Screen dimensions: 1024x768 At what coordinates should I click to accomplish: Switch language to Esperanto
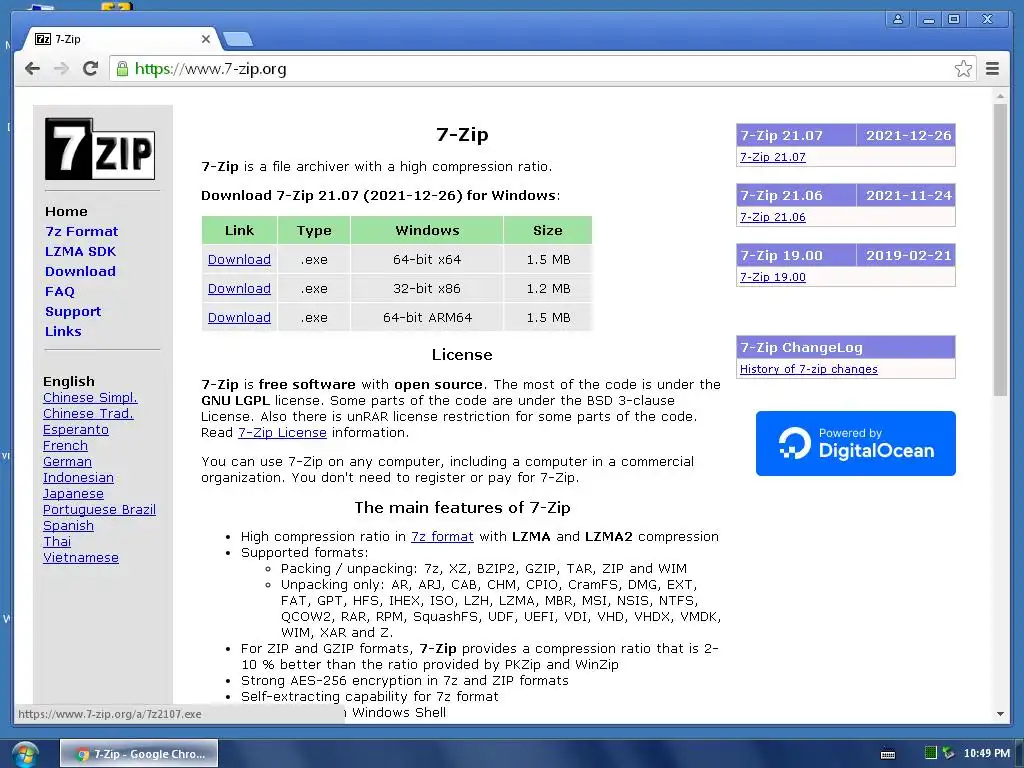pos(76,430)
